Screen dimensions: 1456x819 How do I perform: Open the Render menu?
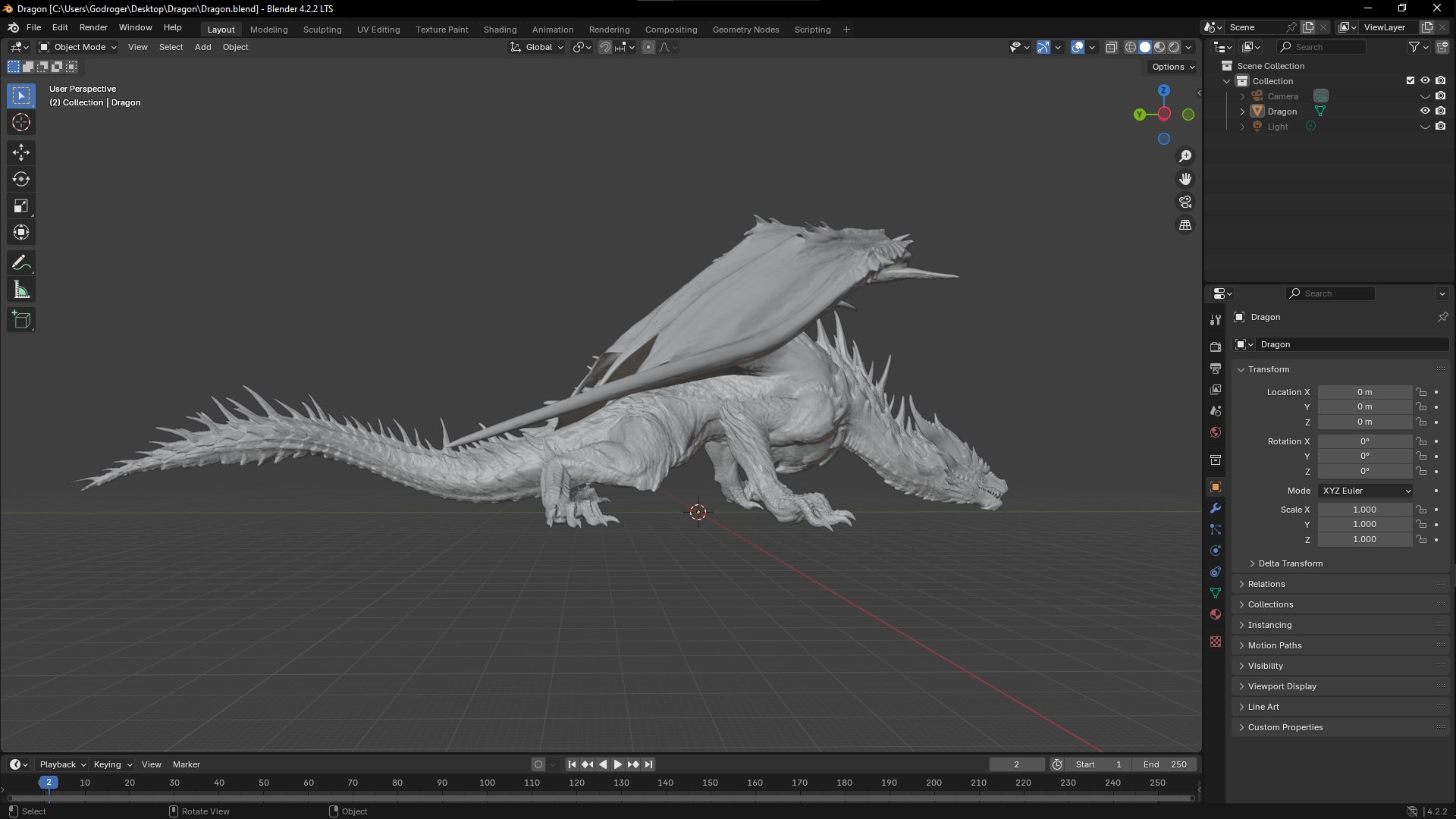[93, 27]
